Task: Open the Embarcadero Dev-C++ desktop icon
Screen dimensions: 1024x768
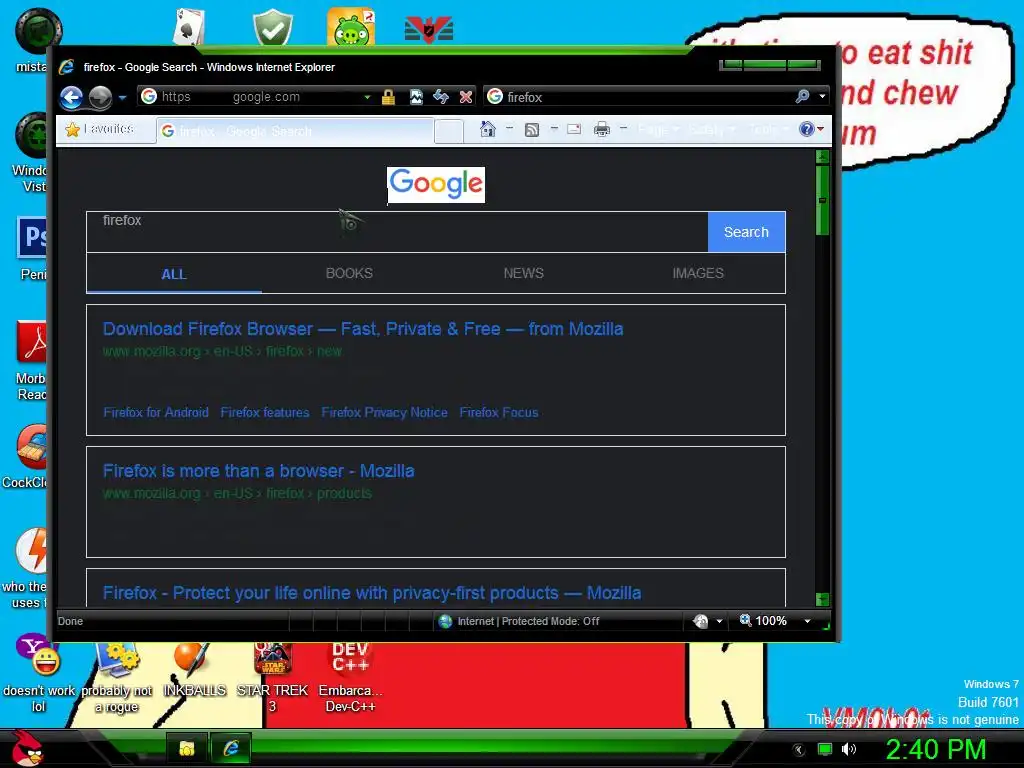Action: click(x=351, y=678)
